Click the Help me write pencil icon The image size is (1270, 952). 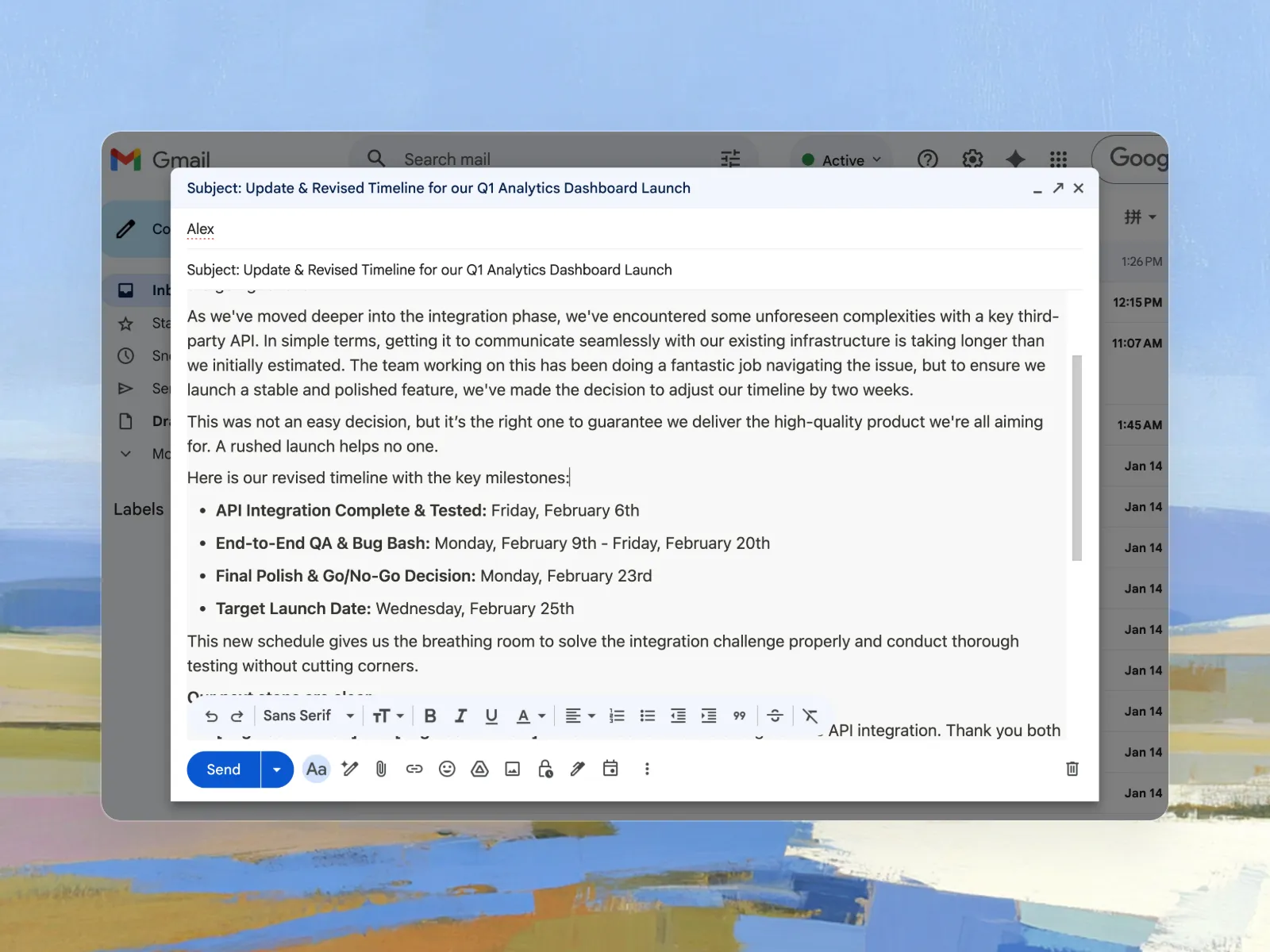click(349, 769)
